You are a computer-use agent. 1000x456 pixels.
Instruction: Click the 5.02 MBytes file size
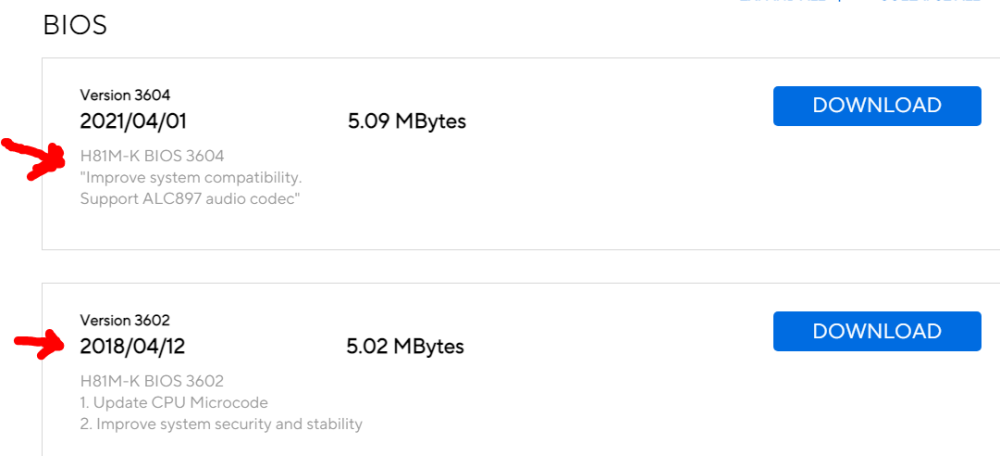406,346
